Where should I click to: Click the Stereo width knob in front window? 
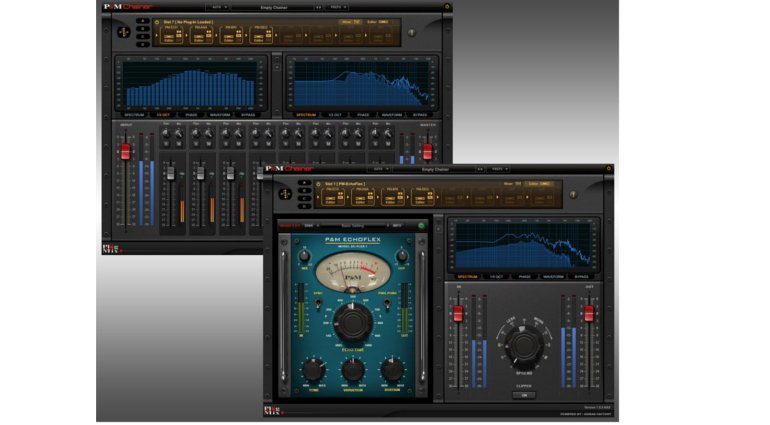click(523, 346)
